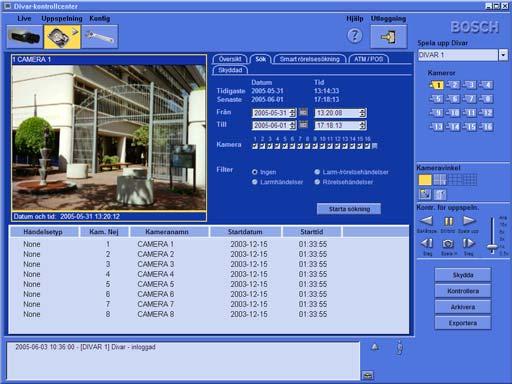Open Live mode camera icon

click(25, 36)
